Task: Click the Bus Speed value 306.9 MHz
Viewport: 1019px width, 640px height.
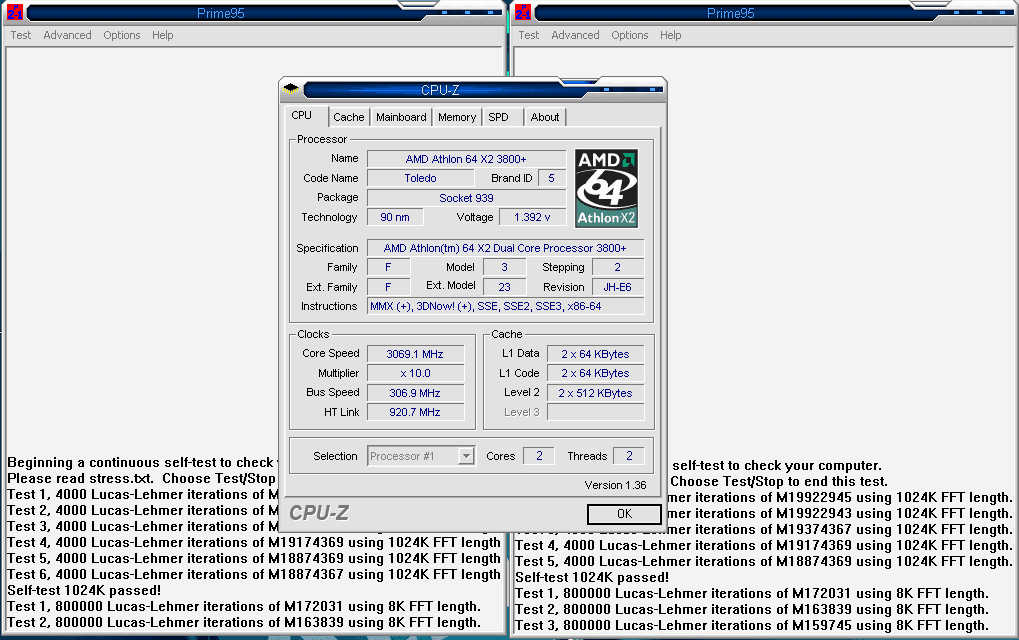Action: (415, 393)
